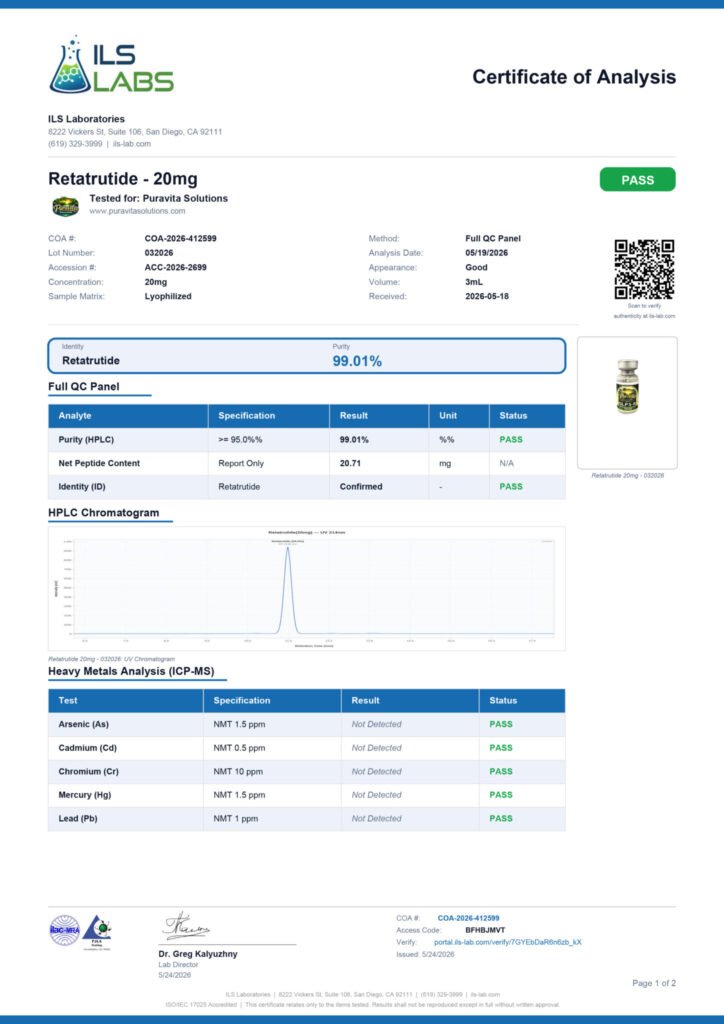Viewport: 724px width, 1024px height.
Task: Click the Certificate of Analysis title
Action: click(x=574, y=77)
